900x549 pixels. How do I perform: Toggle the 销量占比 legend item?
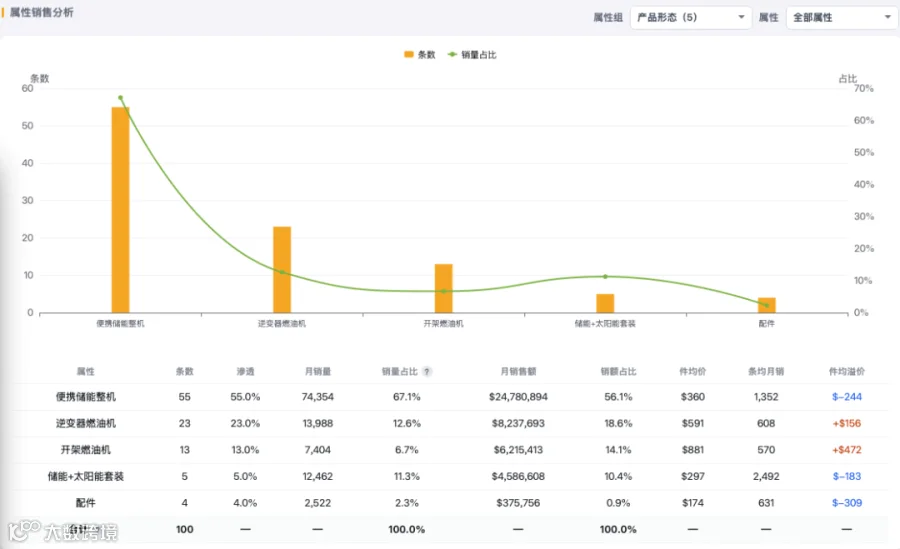point(472,55)
